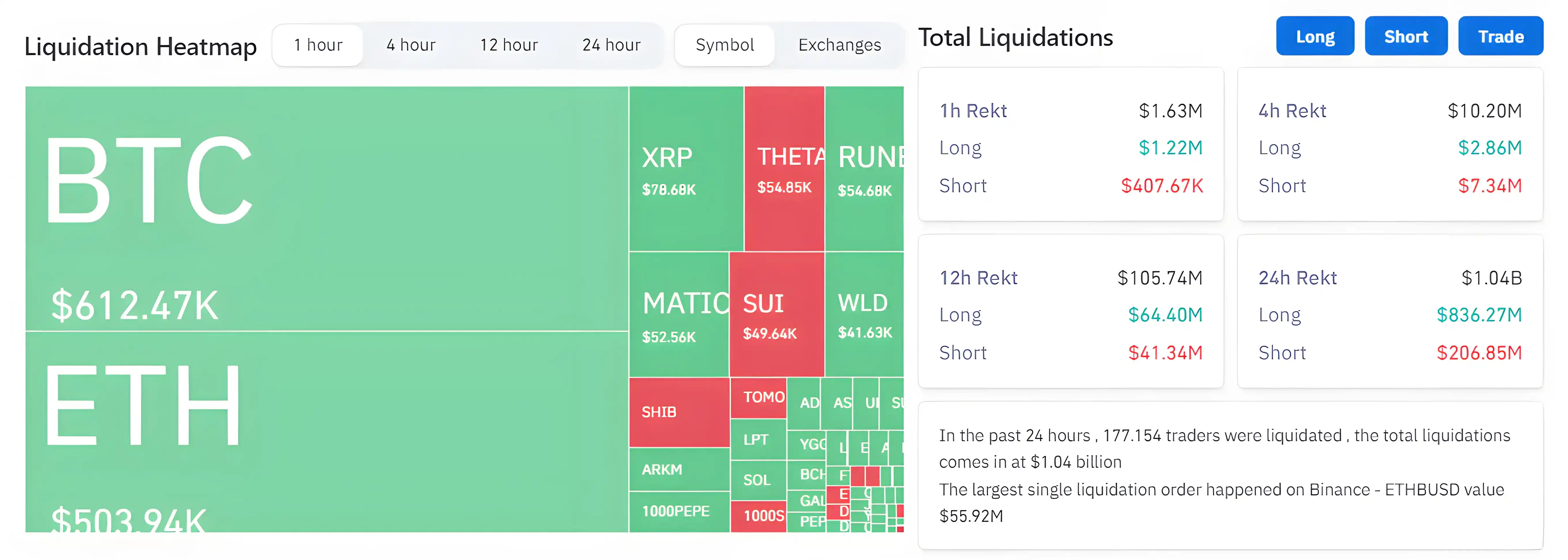The height and width of the screenshot is (560, 1568).
Task: Click the red SHIB tile
Action: coord(679,412)
